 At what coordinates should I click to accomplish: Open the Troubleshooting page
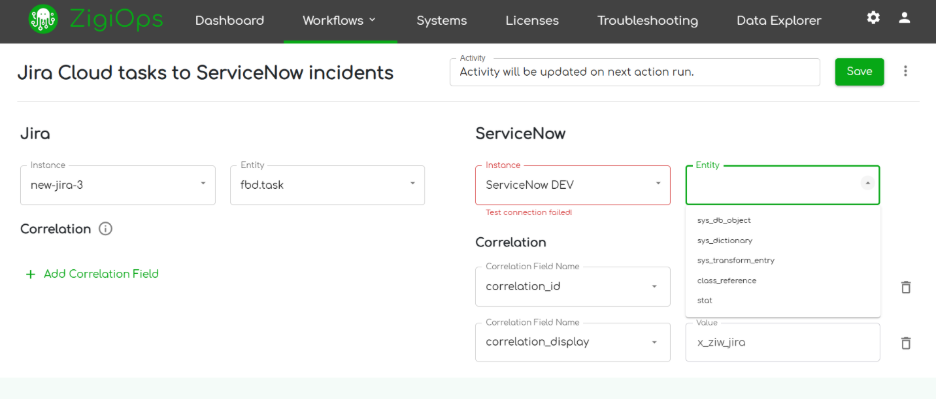point(648,20)
